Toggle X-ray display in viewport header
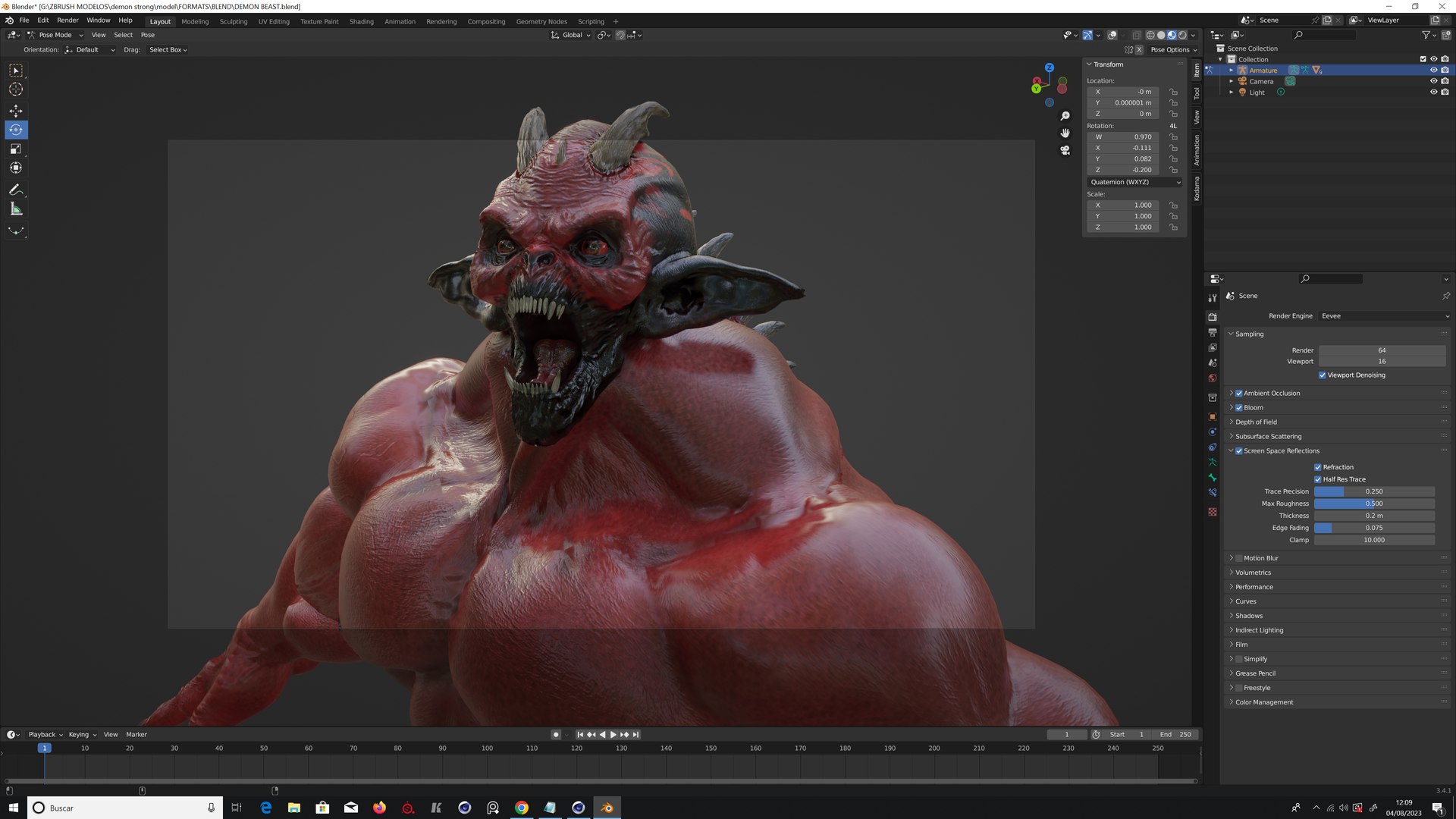This screenshot has height=819, width=1456. [1136, 35]
